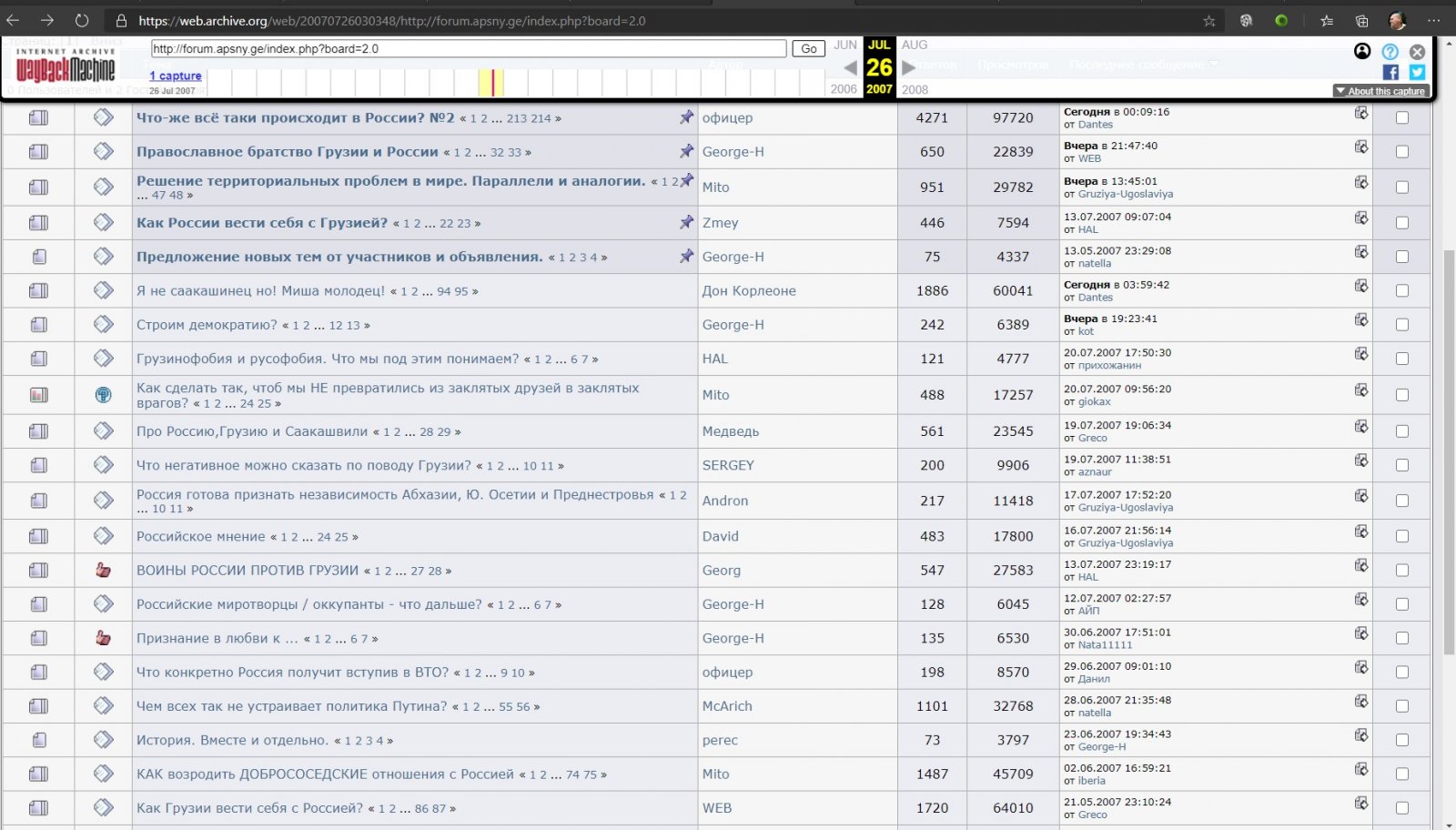
Task: Go to next capture arrow
Action: click(908, 67)
